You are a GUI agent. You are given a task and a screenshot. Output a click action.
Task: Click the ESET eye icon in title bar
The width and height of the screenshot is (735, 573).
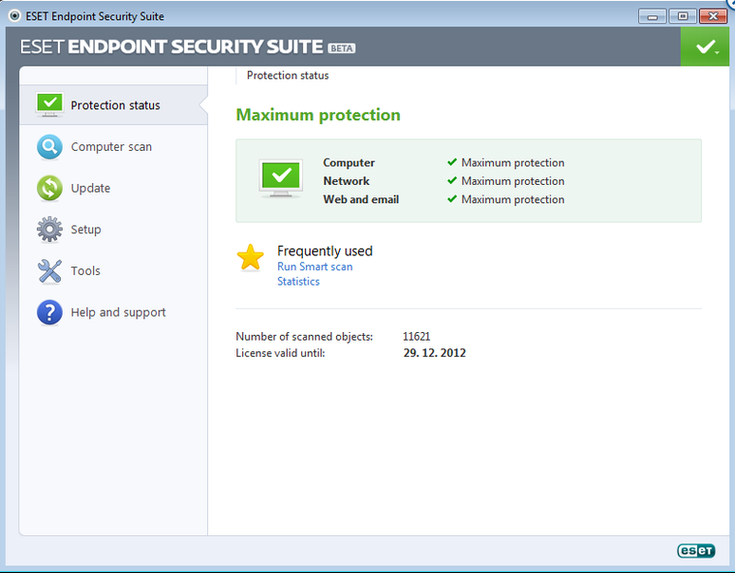(x=15, y=16)
